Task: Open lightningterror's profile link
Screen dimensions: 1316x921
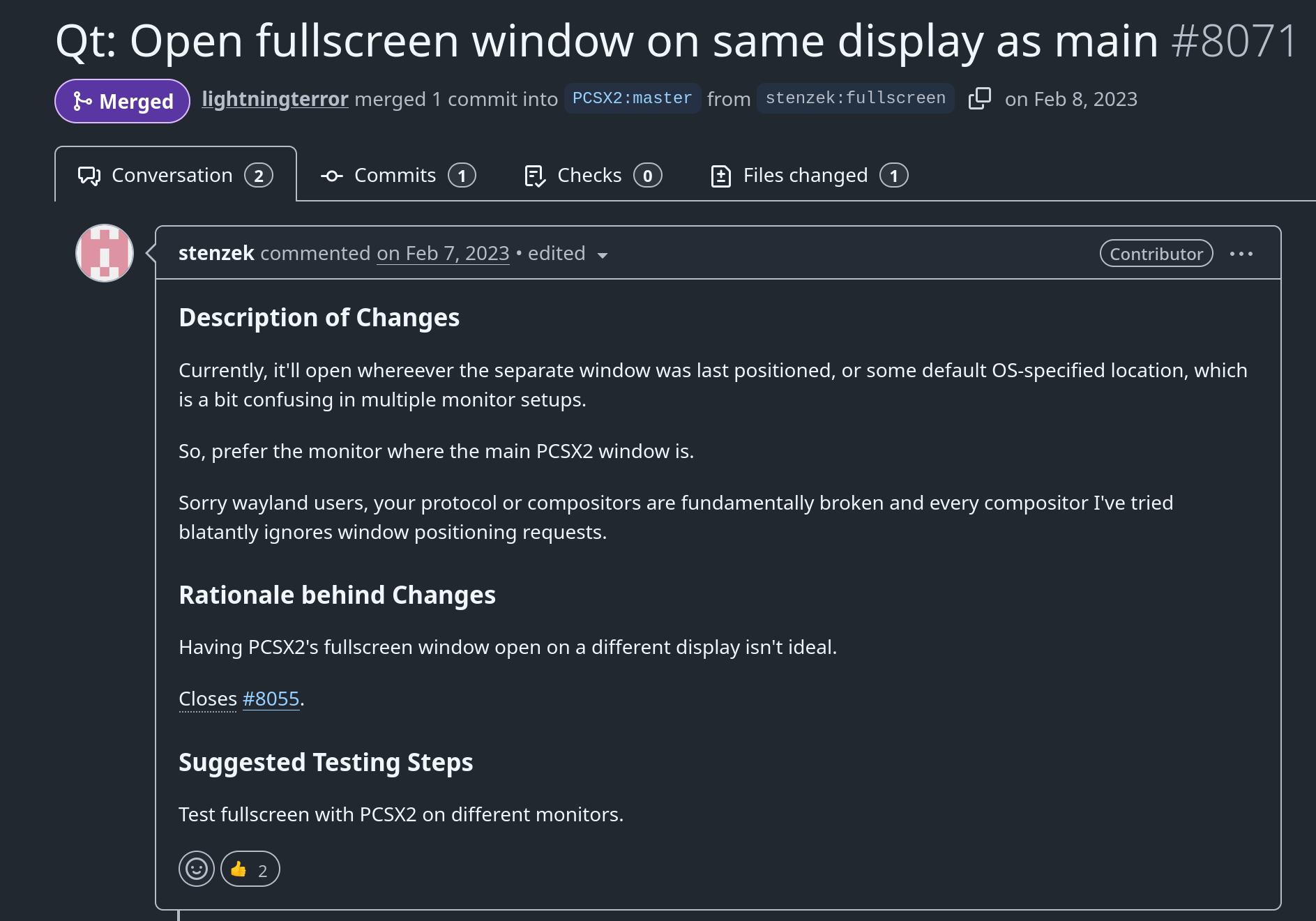Action: (275, 99)
